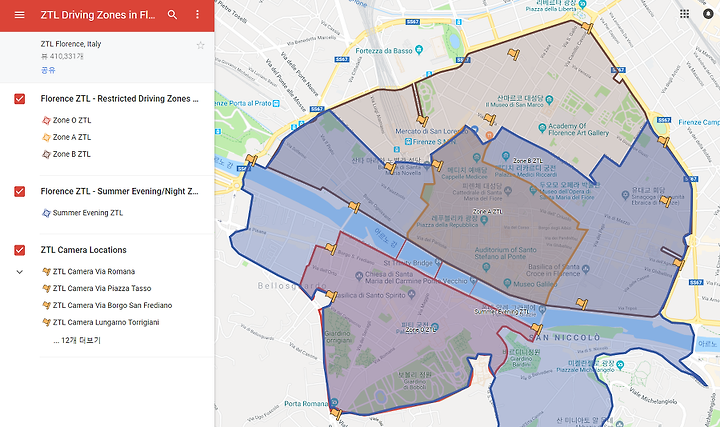
Task: Show the 12 more camera items
Action: coord(77,340)
